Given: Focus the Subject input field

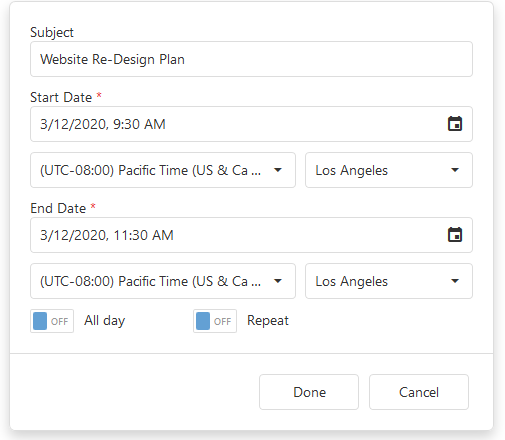Looking at the screenshot, I should click(x=251, y=59).
